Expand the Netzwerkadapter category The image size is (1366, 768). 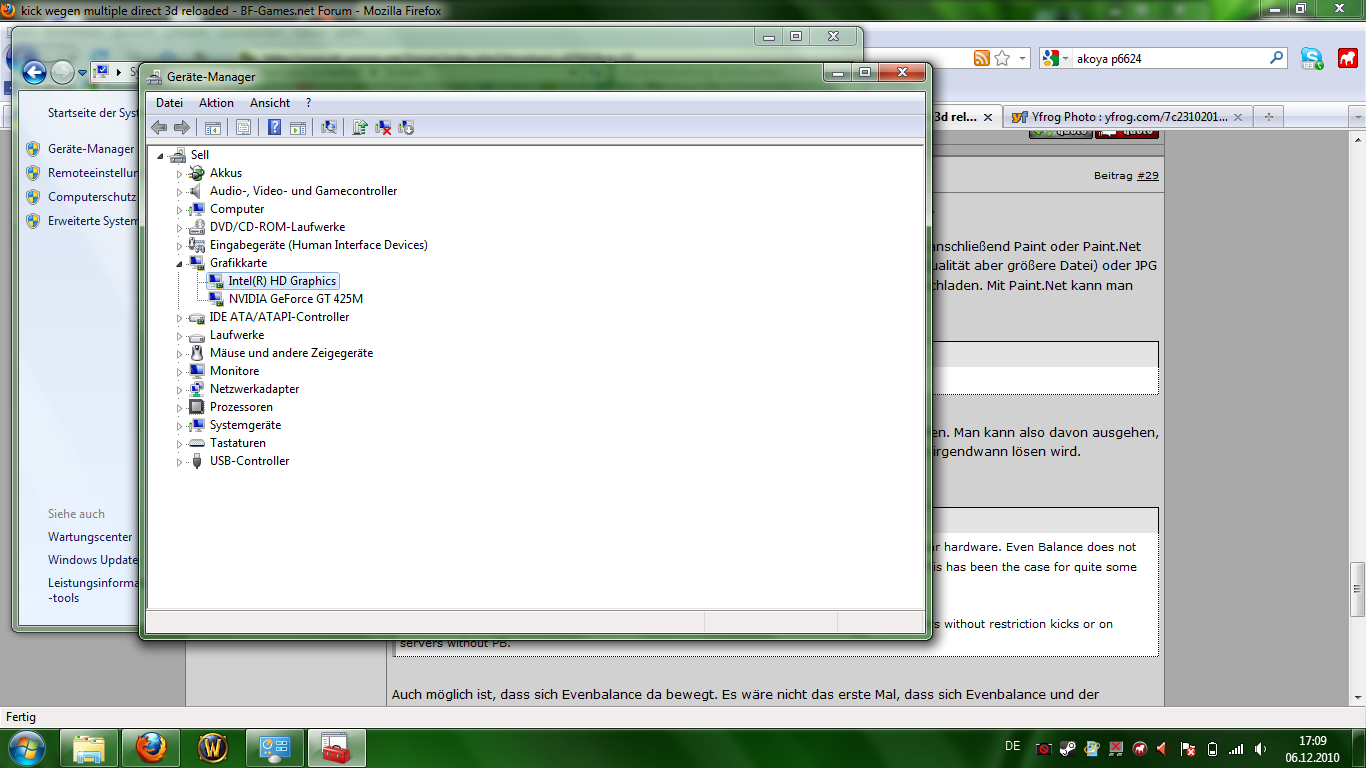(x=180, y=389)
